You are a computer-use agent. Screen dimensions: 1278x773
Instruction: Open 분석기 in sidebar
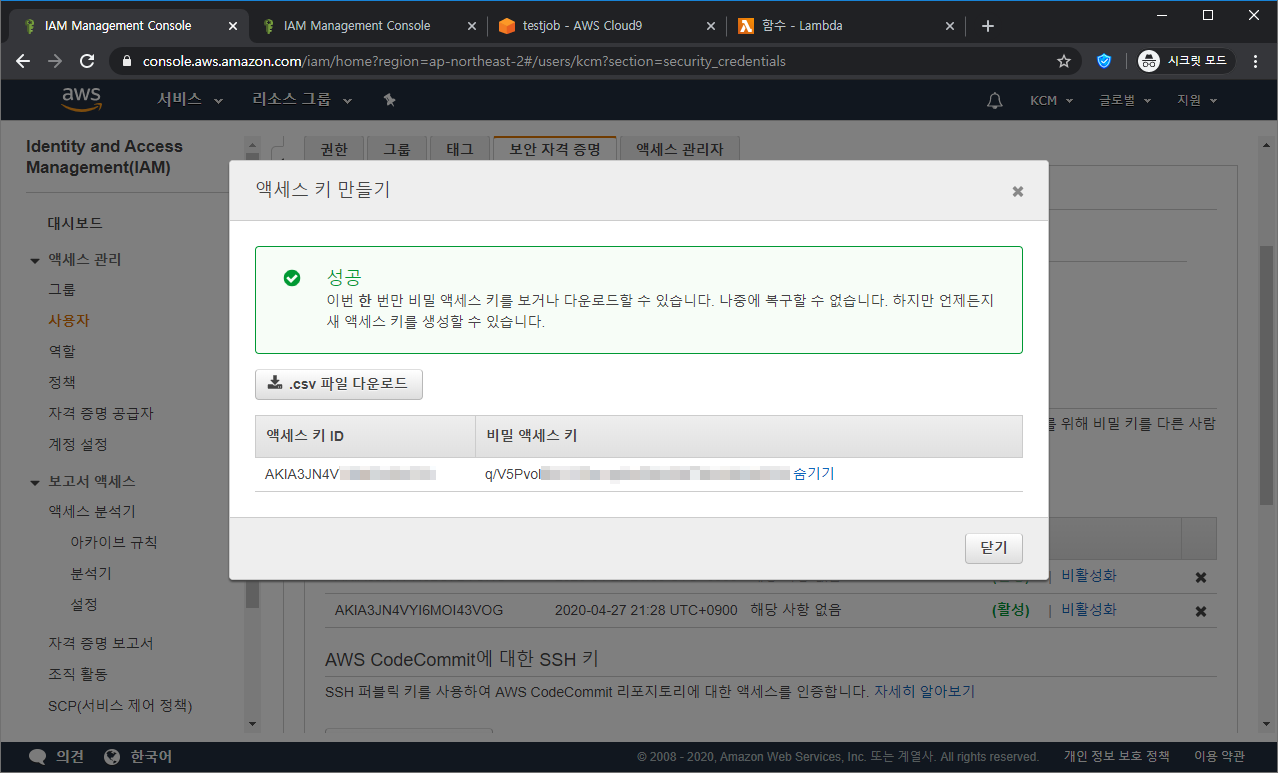[91, 573]
